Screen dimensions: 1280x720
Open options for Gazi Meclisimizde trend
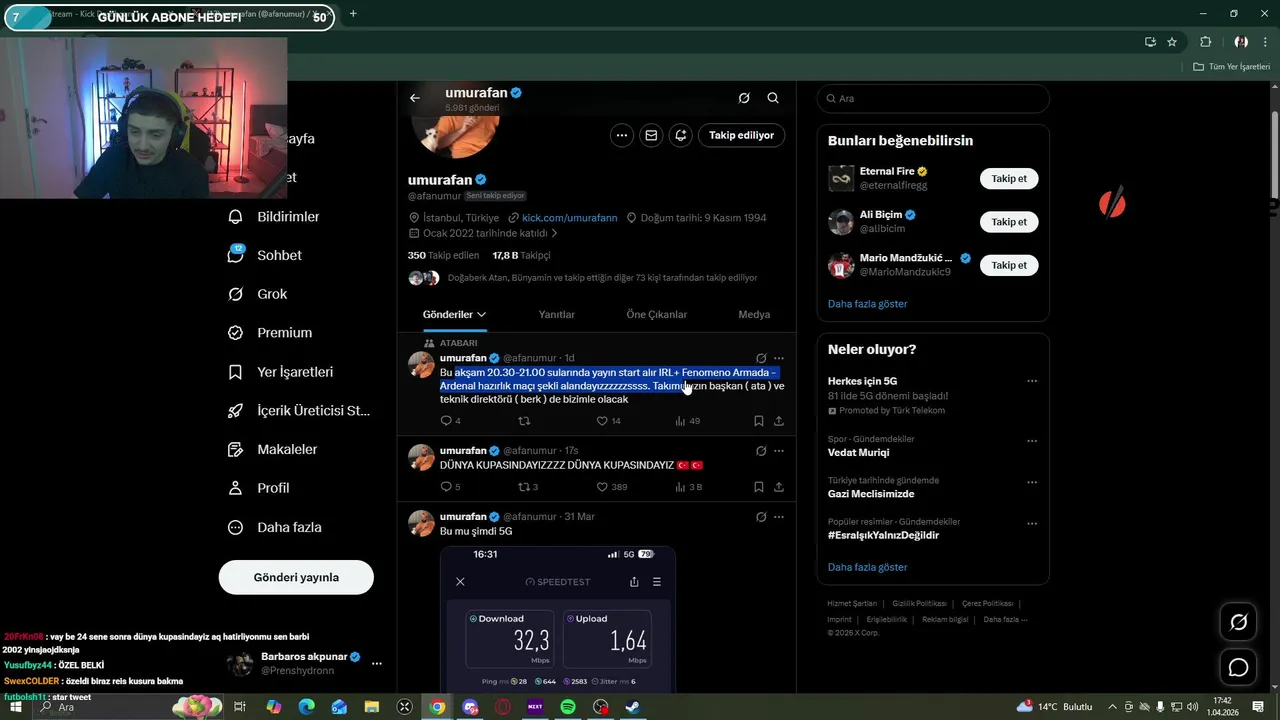click(1031, 482)
